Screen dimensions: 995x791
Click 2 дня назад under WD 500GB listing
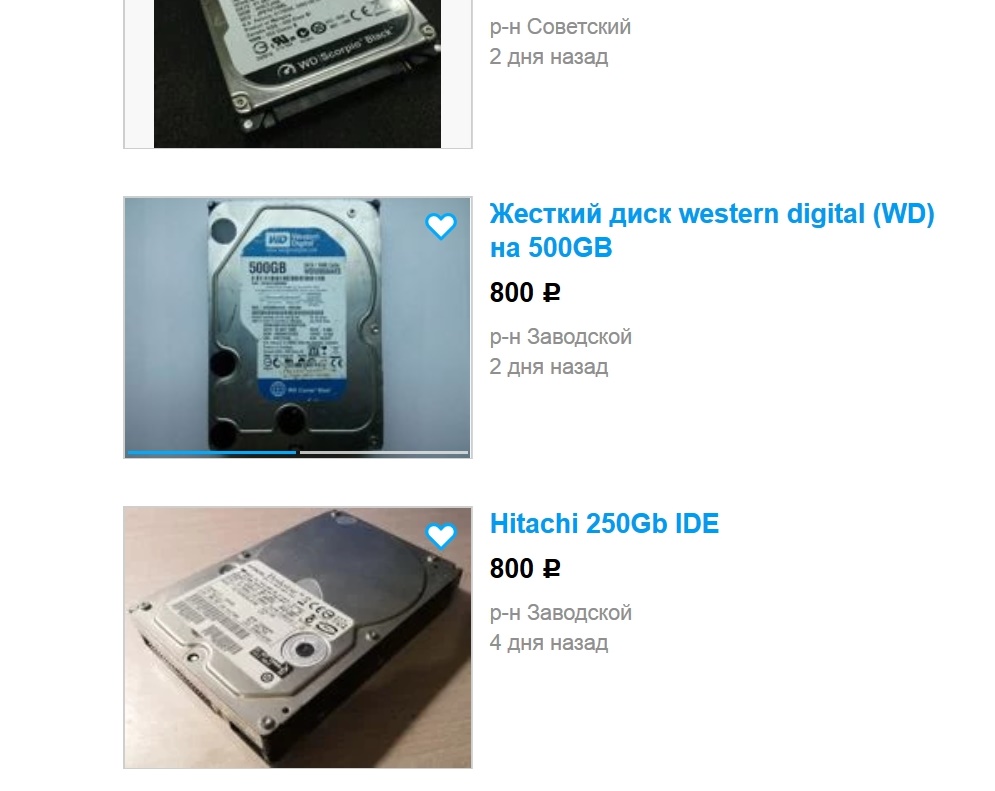[x=549, y=367]
